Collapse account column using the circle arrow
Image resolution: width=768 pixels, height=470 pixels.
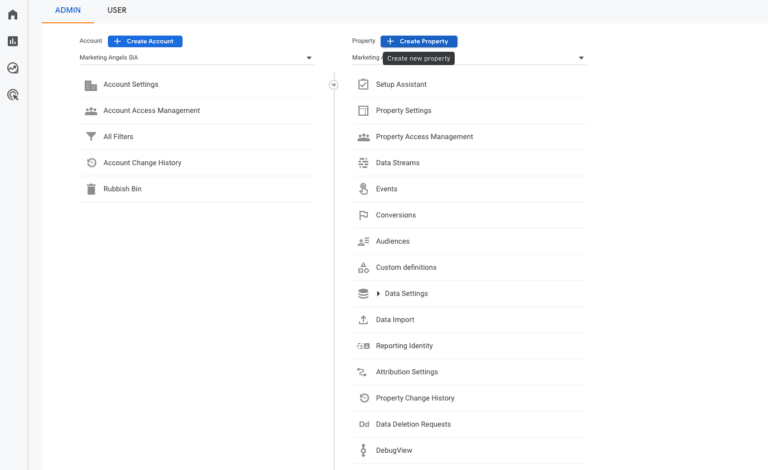click(334, 85)
